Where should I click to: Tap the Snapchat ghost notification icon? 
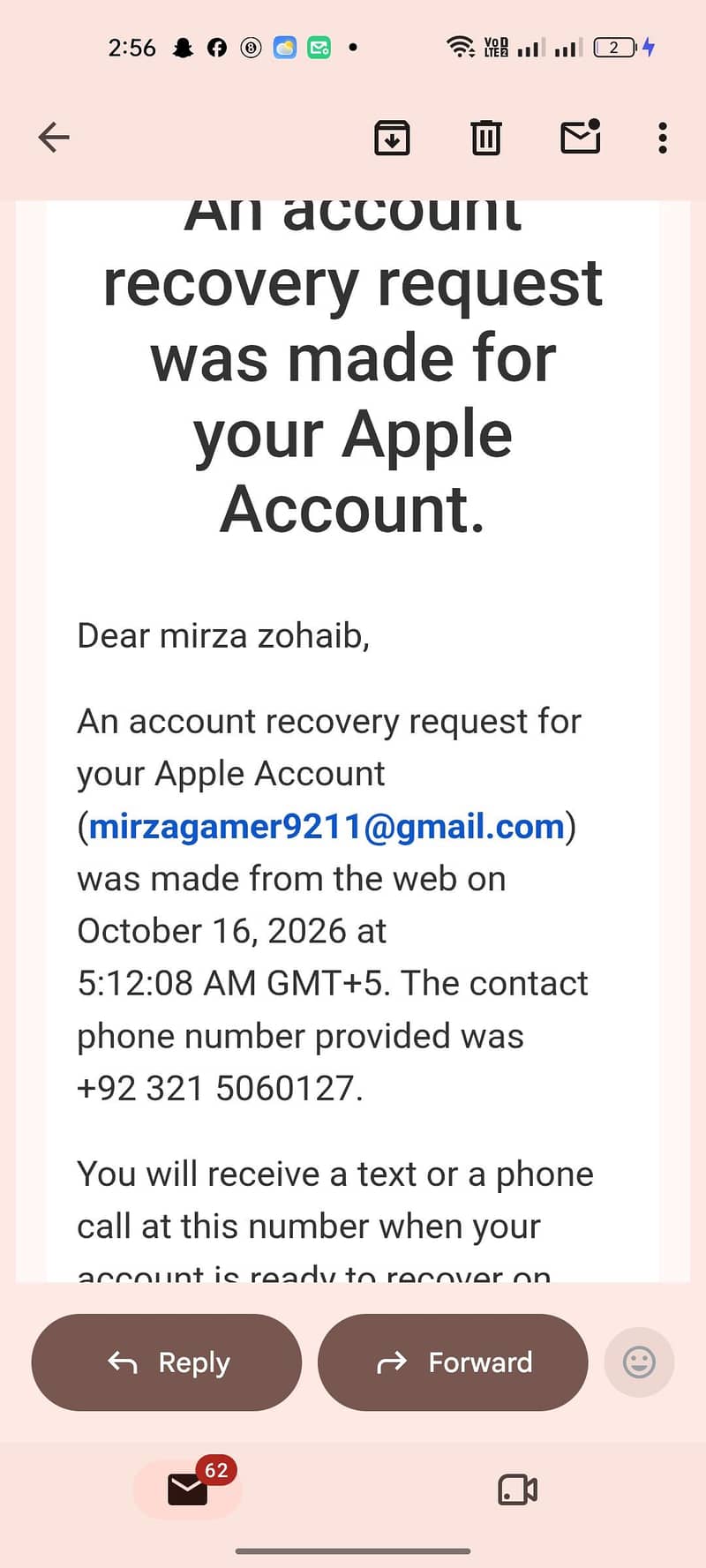(x=183, y=48)
